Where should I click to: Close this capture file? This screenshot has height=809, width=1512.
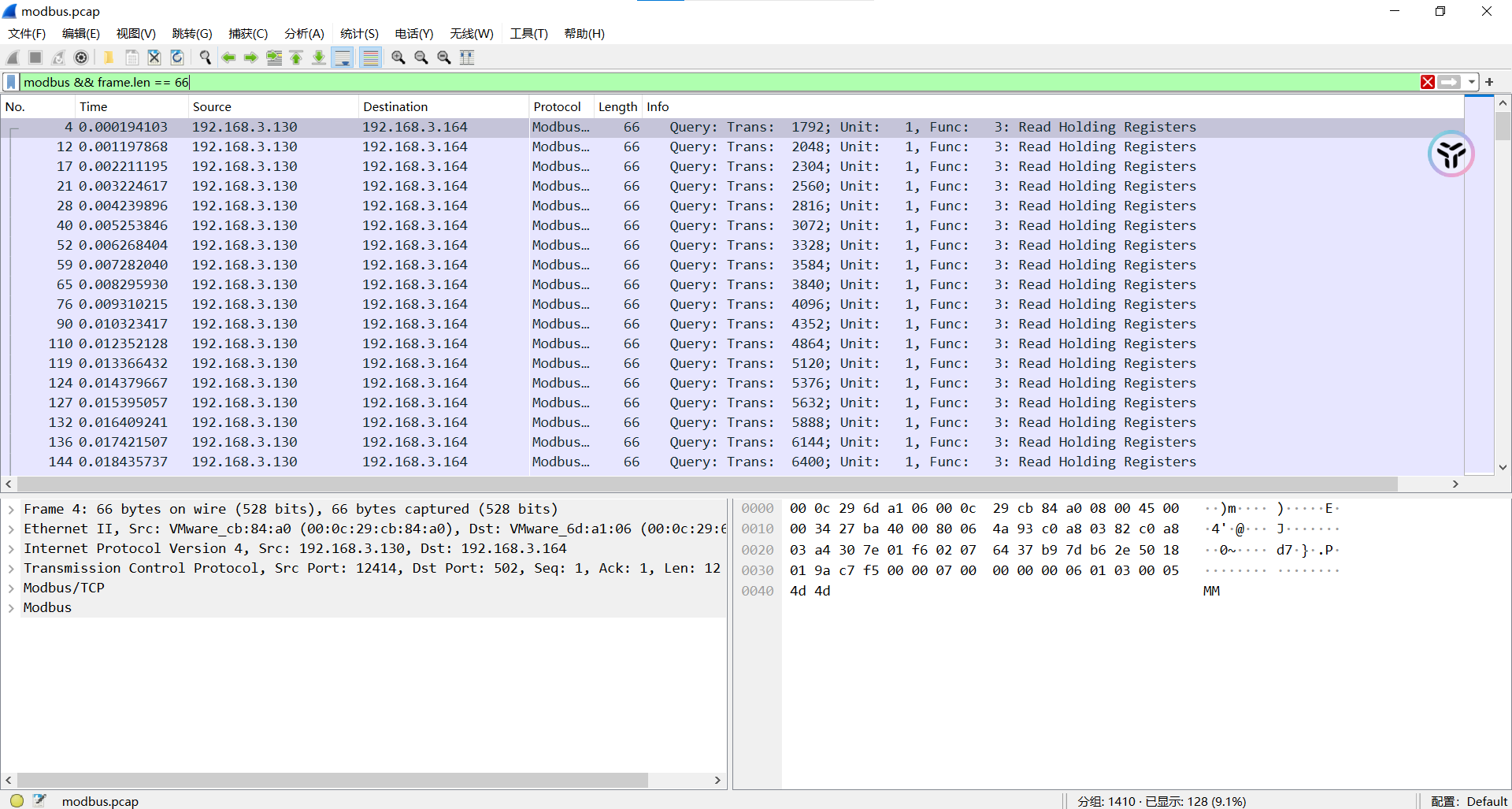[154, 58]
